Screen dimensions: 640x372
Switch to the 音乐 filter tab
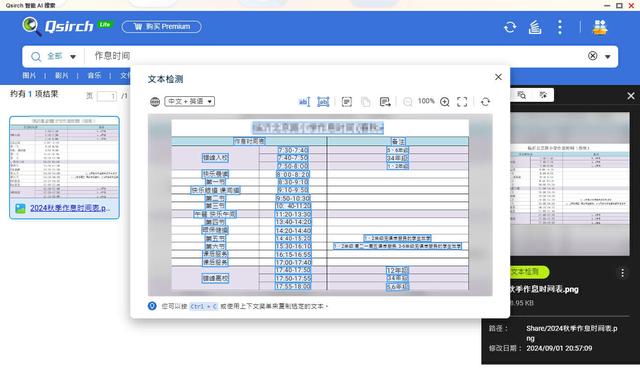(94, 76)
